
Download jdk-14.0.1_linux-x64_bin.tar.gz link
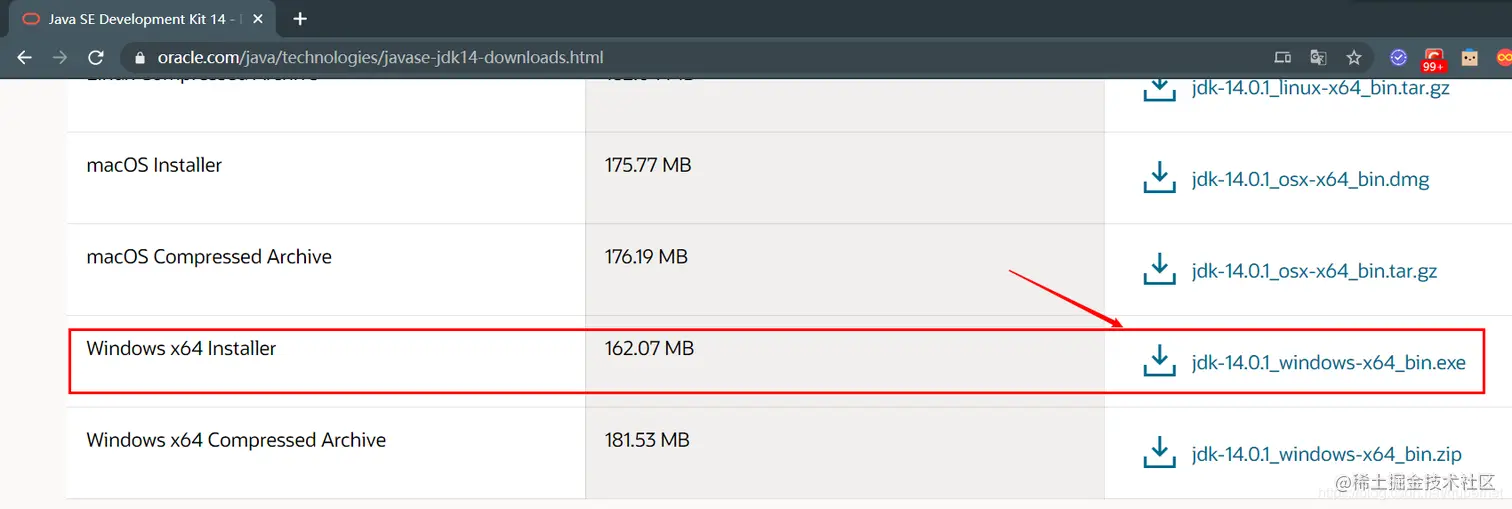[x=1320, y=88]
